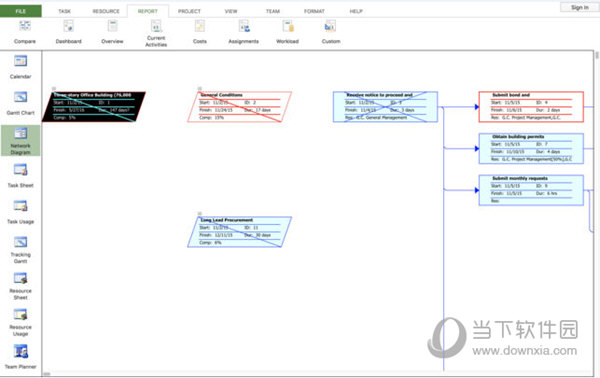Collapse the Office Building summary node
The height and width of the screenshot is (378, 600).
(x=54, y=88)
